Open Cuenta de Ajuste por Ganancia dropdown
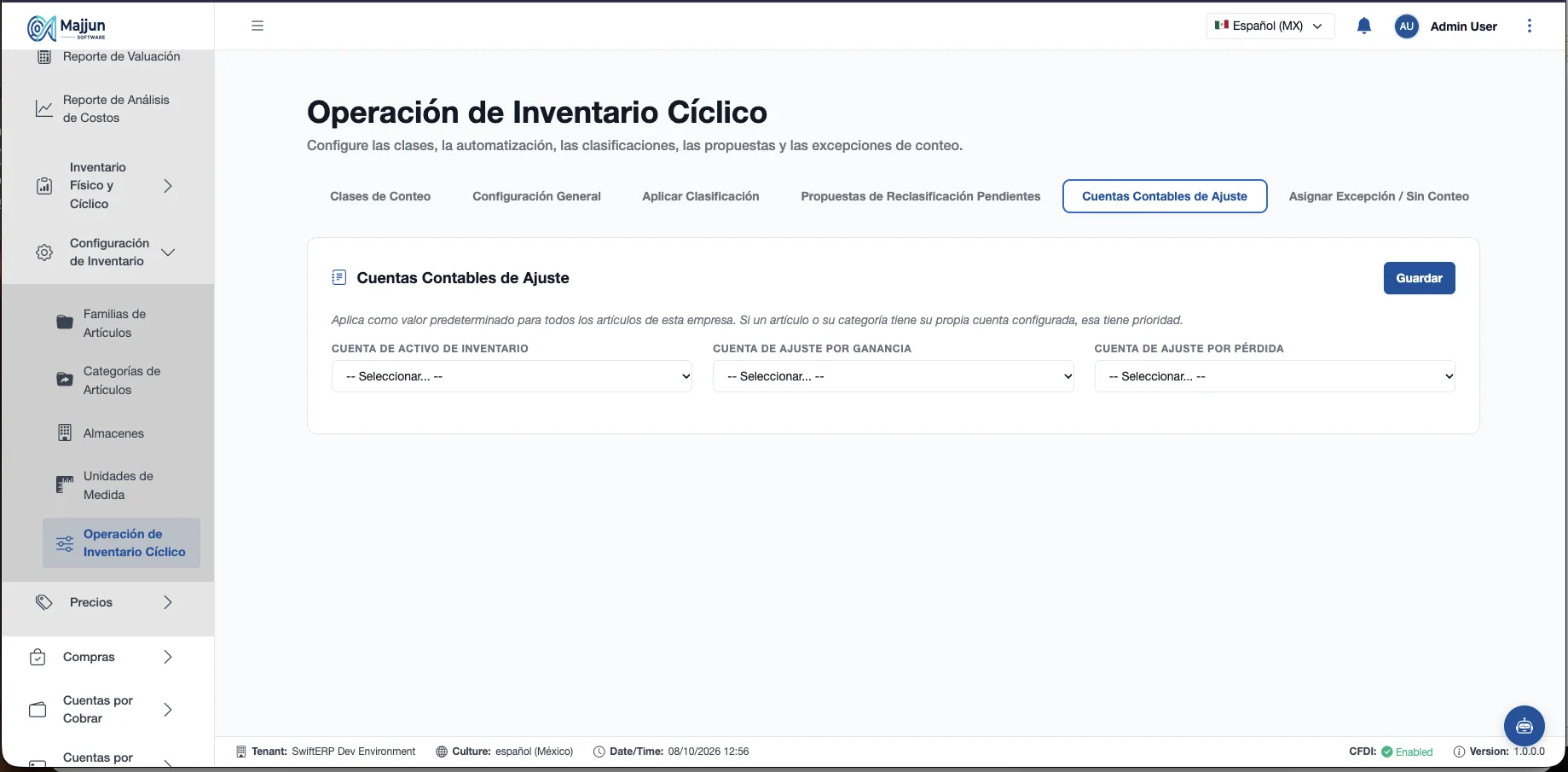Screen dimensions: 1568x772 pyautogui.click(x=893, y=376)
